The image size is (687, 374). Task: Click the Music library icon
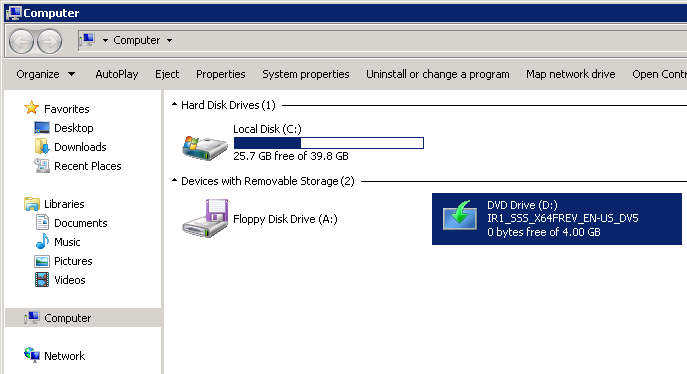pyautogui.click(x=42, y=242)
